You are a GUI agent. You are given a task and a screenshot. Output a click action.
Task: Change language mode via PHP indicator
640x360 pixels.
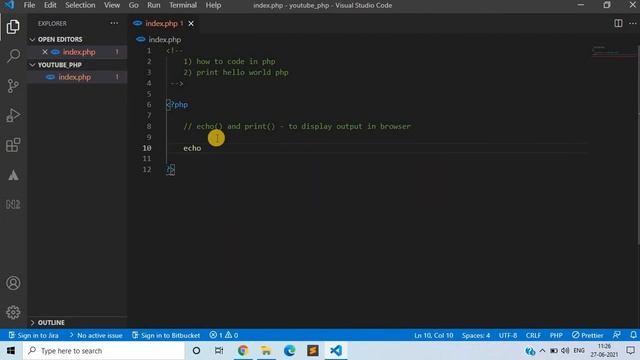click(556, 335)
